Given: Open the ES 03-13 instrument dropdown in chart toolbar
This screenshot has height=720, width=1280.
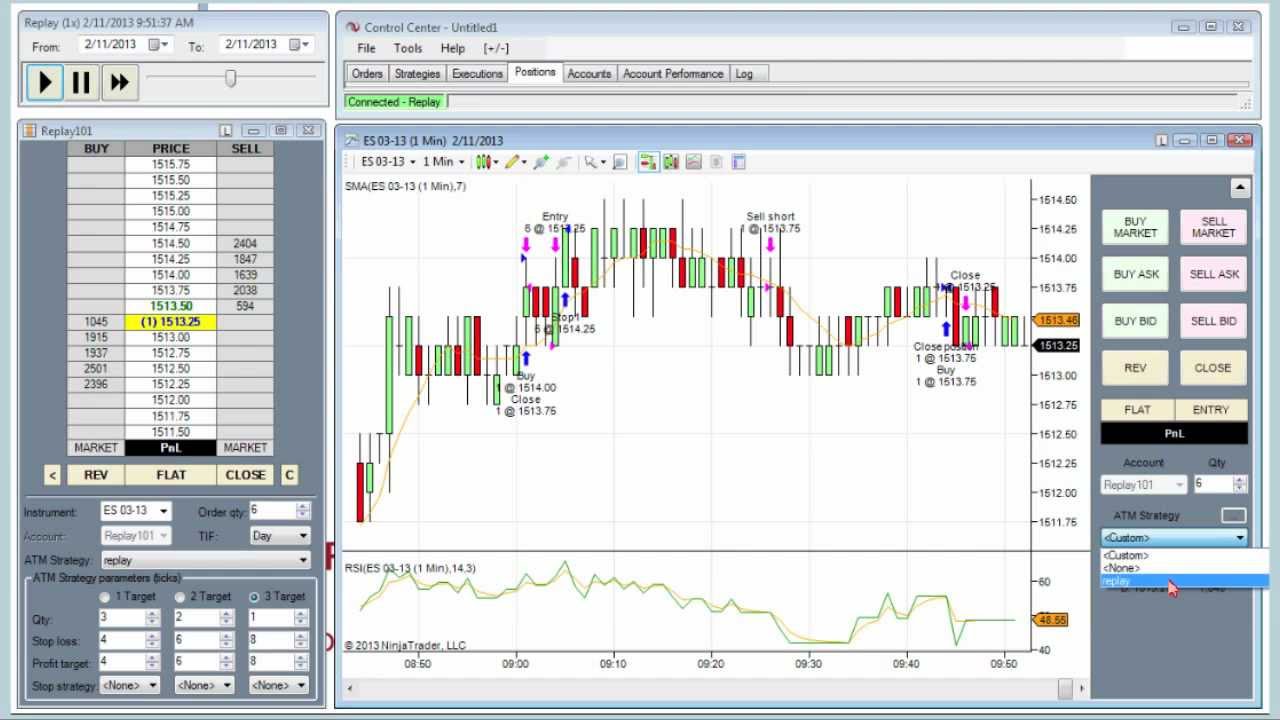Looking at the screenshot, I should click(387, 162).
